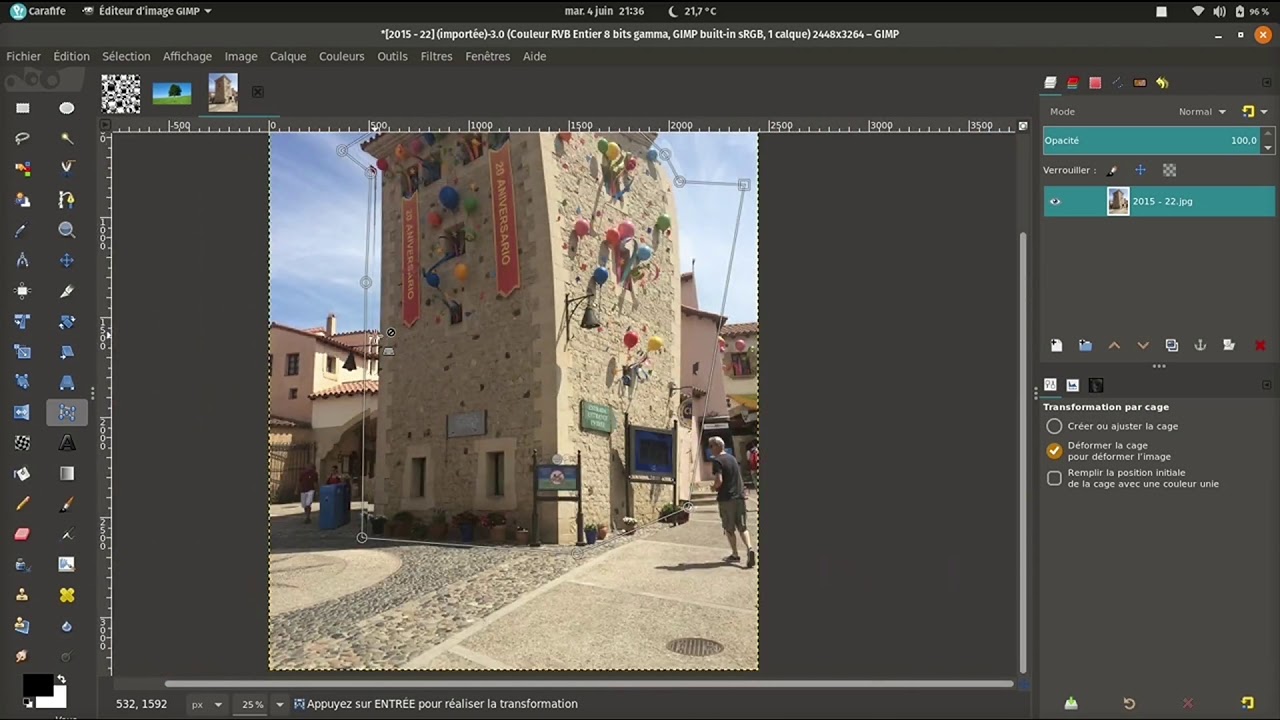Select the Flip tool

[x=22, y=412]
